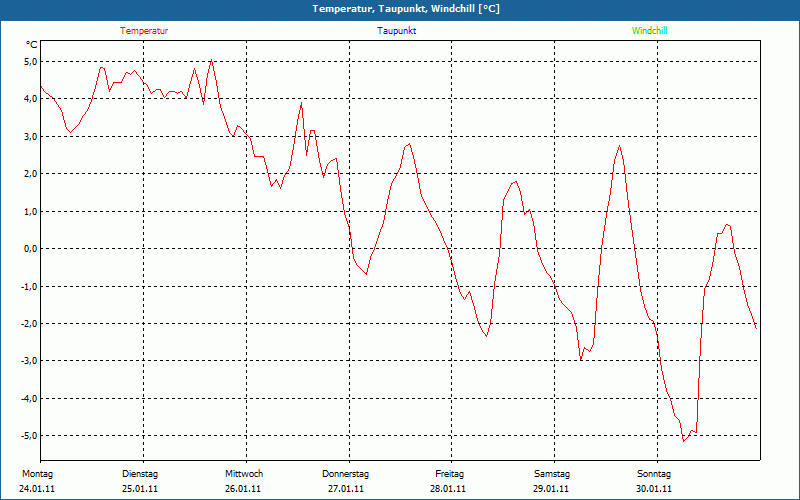Click the Mittwoch day label
The width and height of the screenshot is (800, 500).
pos(244,474)
